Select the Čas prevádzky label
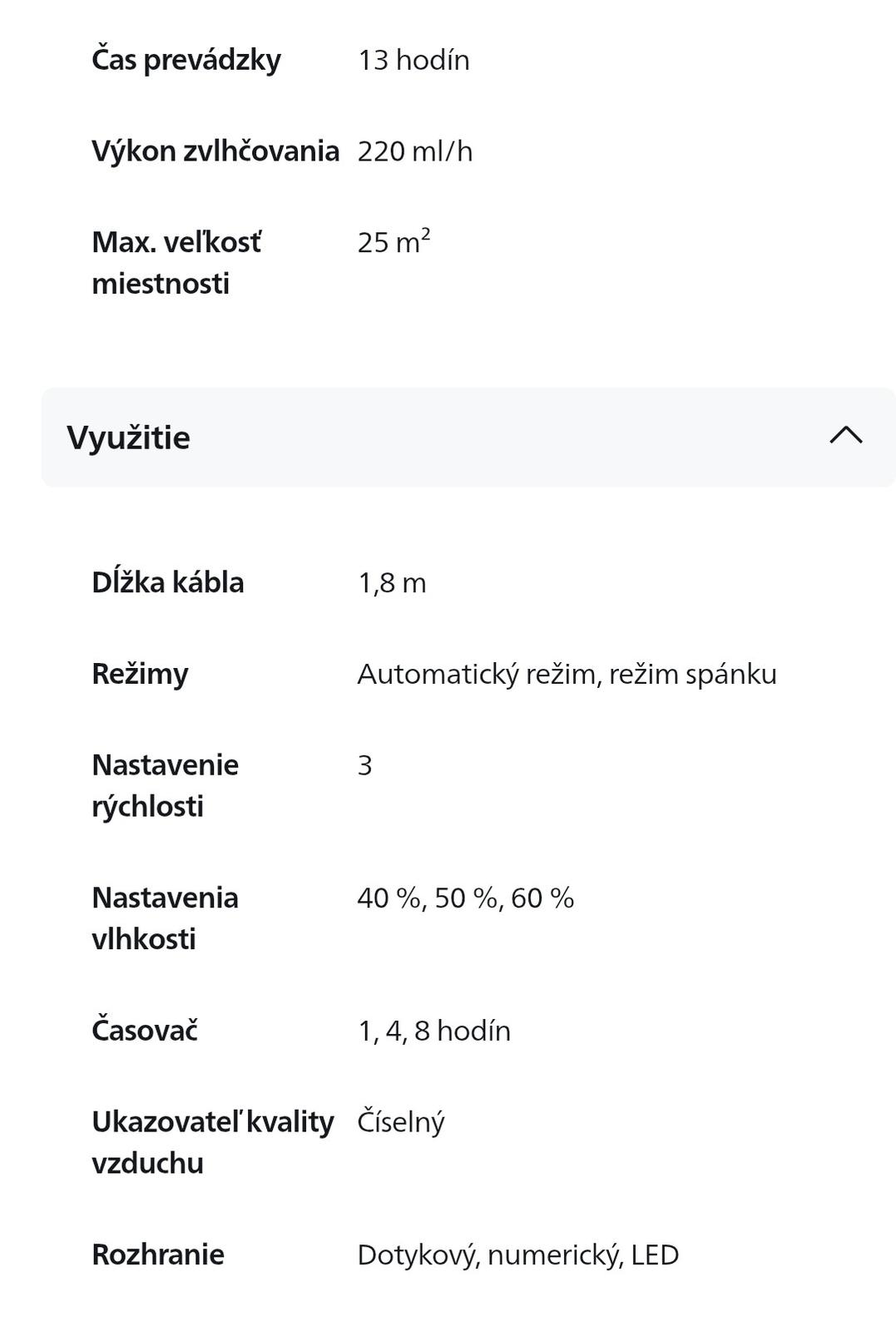 (x=186, y=60)
